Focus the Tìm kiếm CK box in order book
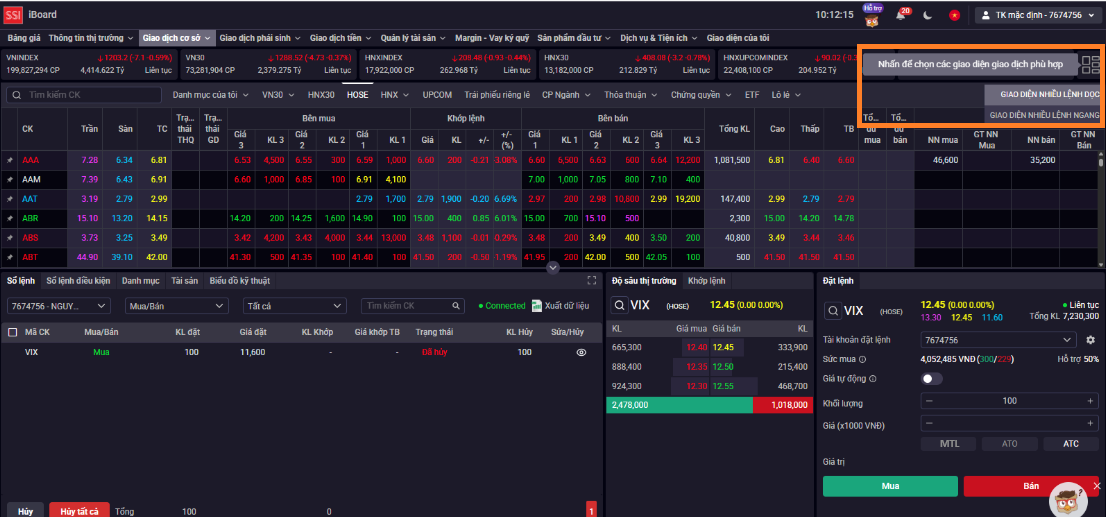Viewport: 1106px width, 517px height. click(413, 305)
